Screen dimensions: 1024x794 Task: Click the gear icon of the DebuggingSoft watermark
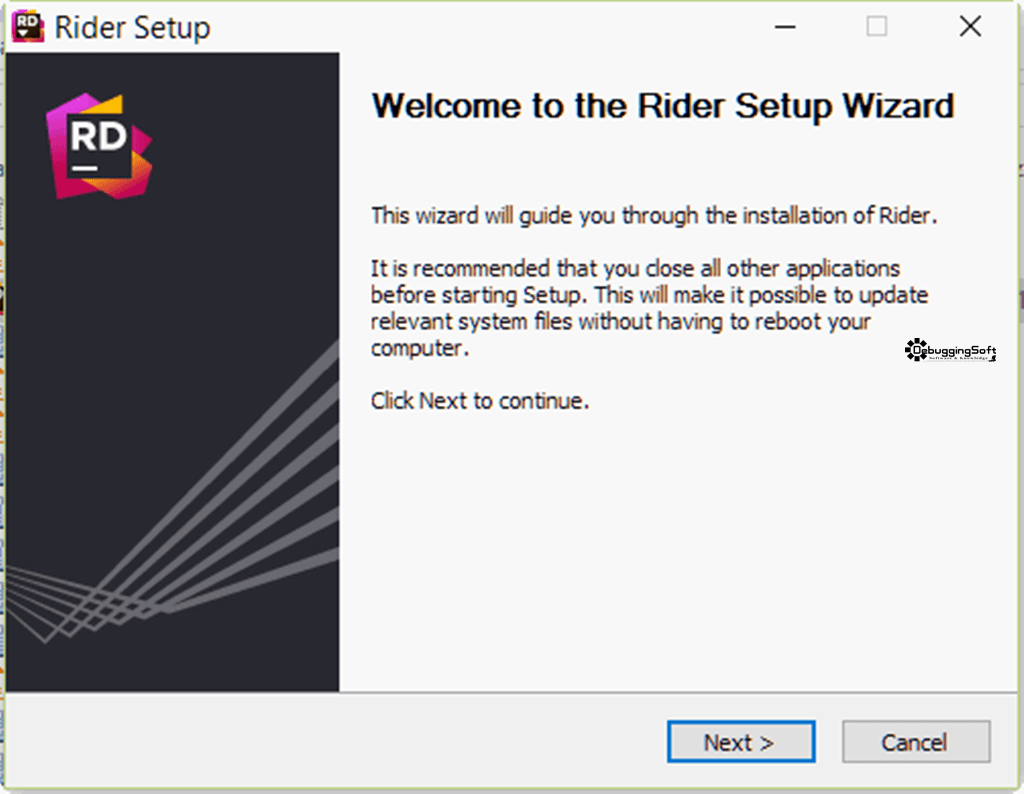coord(916,350)
